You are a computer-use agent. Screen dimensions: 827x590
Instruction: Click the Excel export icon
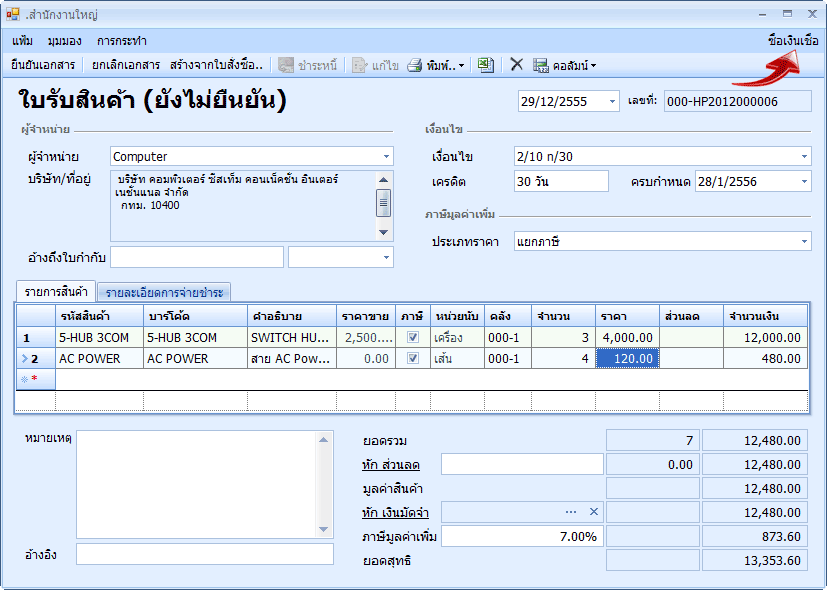pos(485,65)
